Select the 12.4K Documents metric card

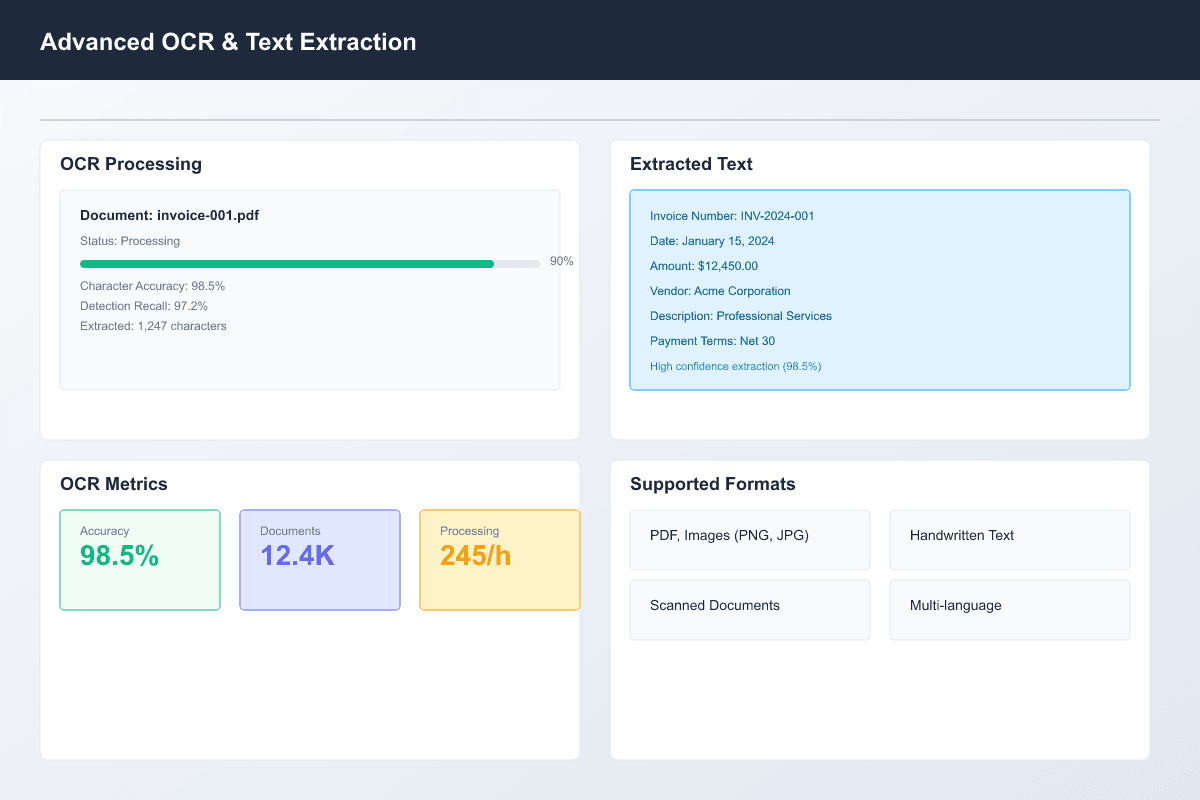320,559
